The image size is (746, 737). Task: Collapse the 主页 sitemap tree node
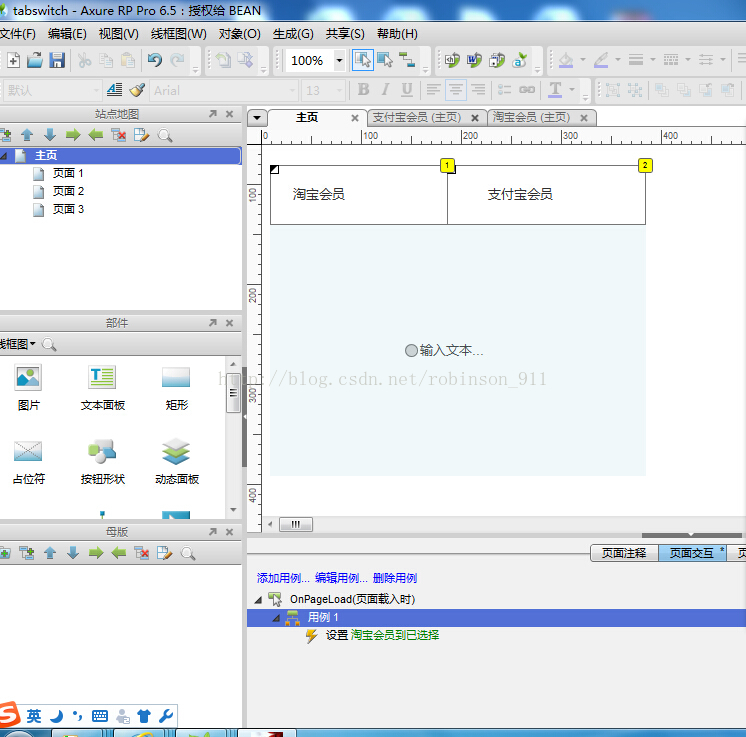[x=4, y=156]
